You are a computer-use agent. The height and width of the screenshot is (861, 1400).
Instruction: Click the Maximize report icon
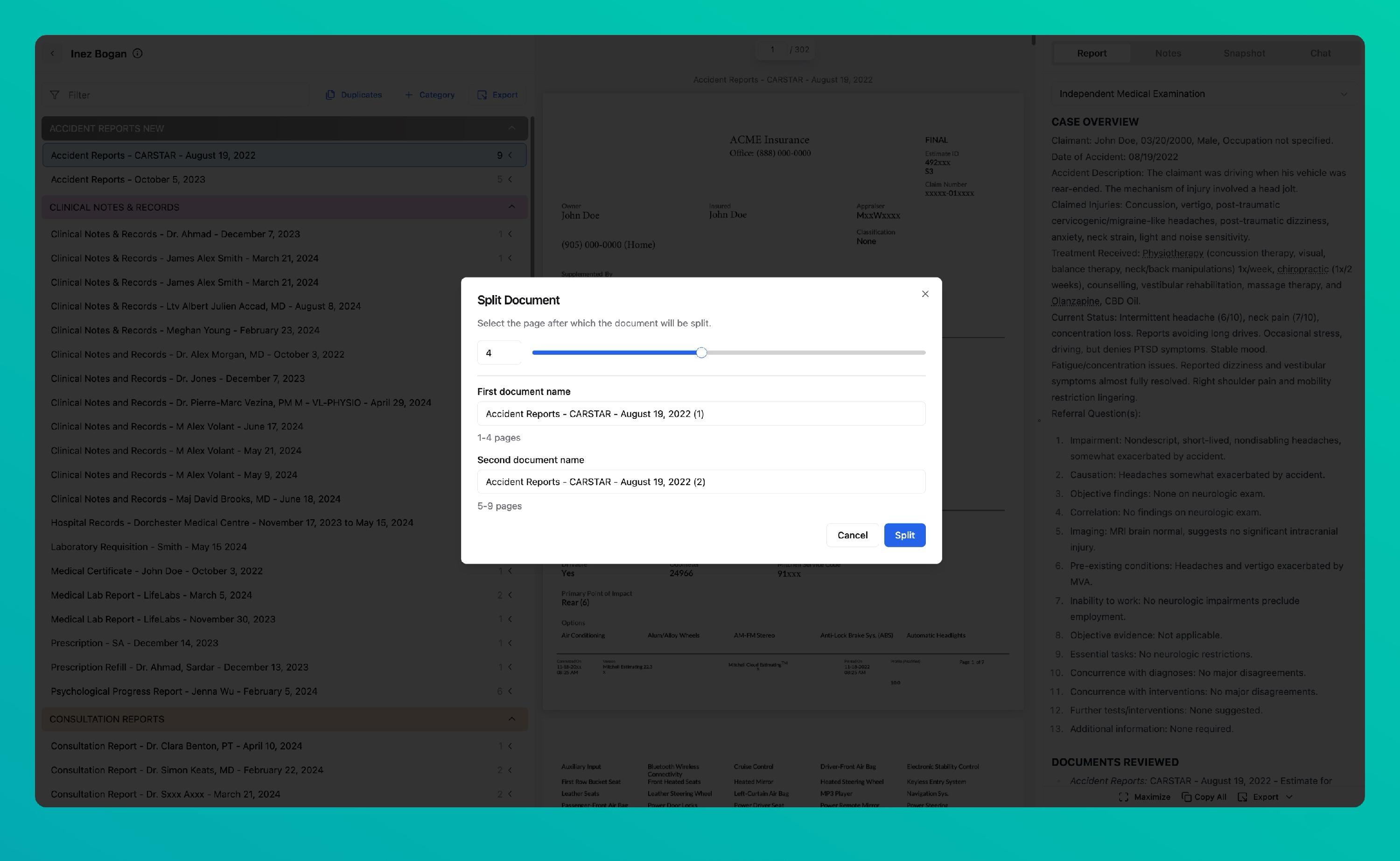coord(1123,797)
